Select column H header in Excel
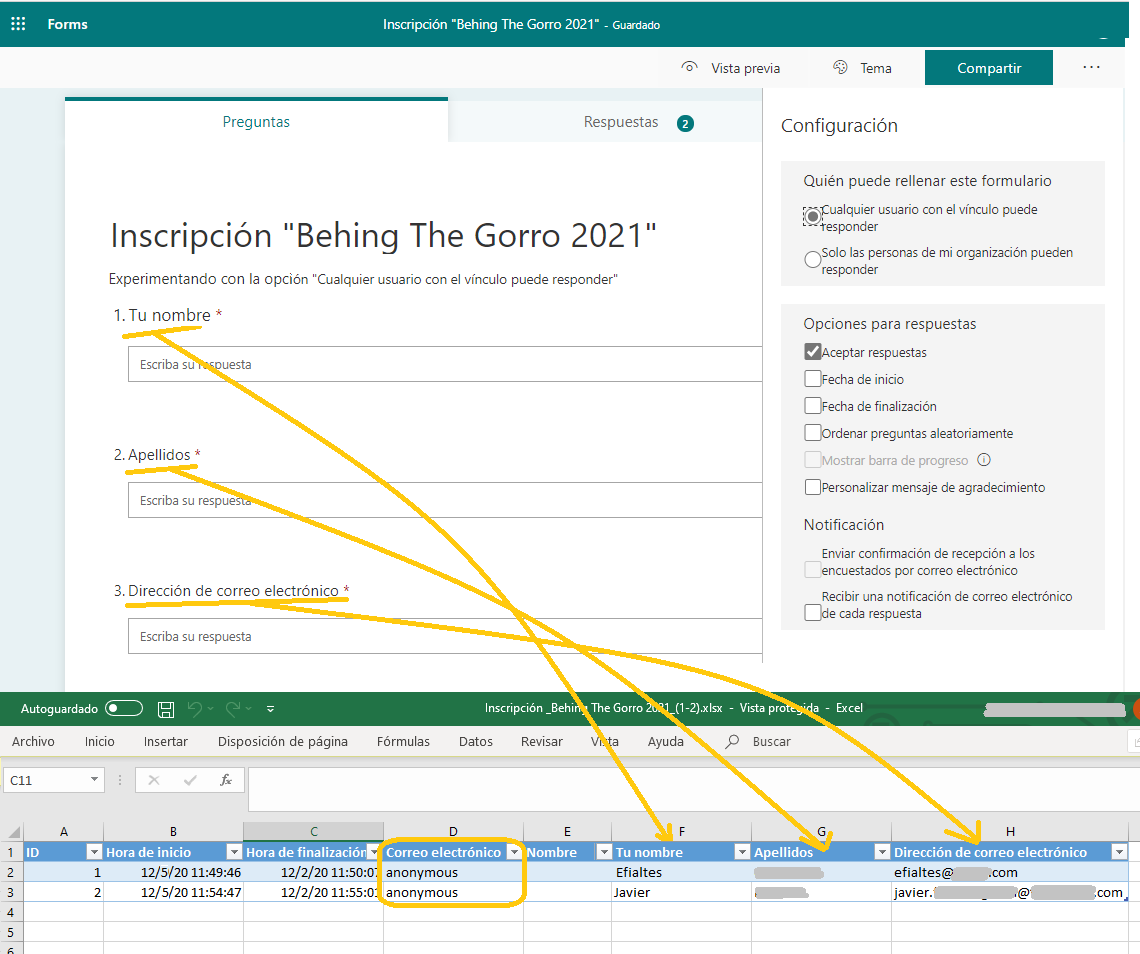 (1010, 831)
